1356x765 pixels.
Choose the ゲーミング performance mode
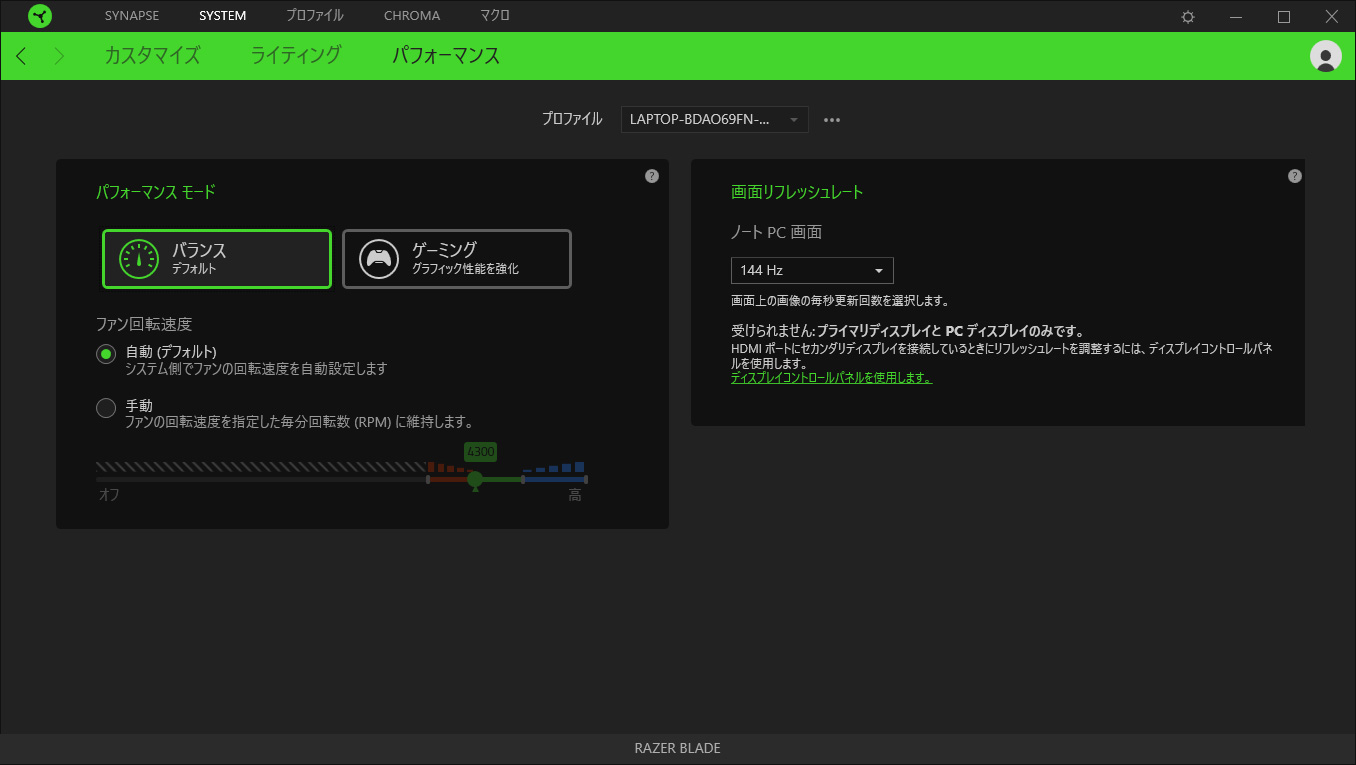457,259
